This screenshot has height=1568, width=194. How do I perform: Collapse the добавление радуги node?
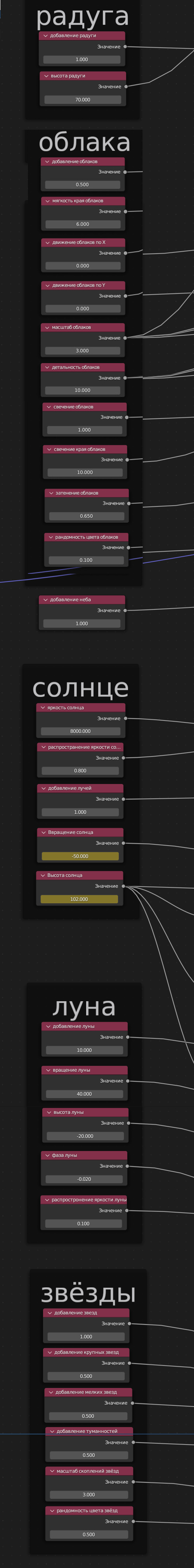[45, 36]
